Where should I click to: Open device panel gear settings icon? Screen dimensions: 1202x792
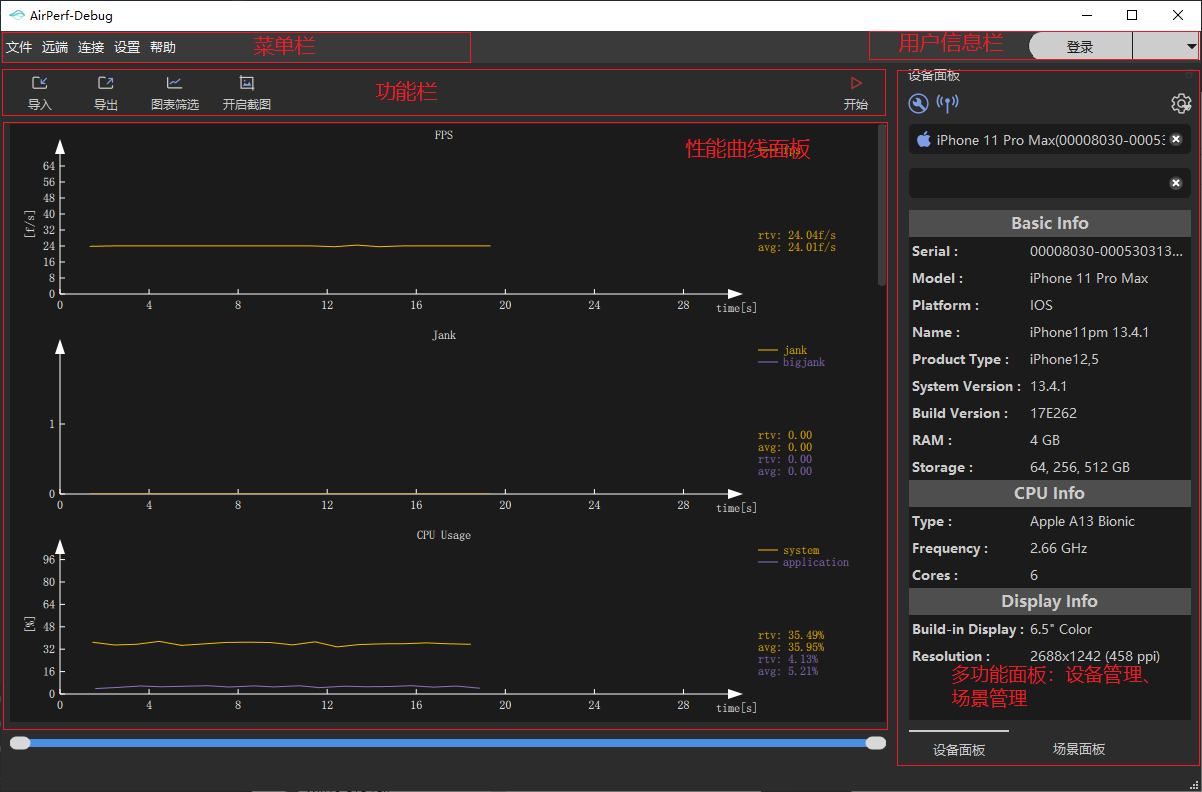1181,103
